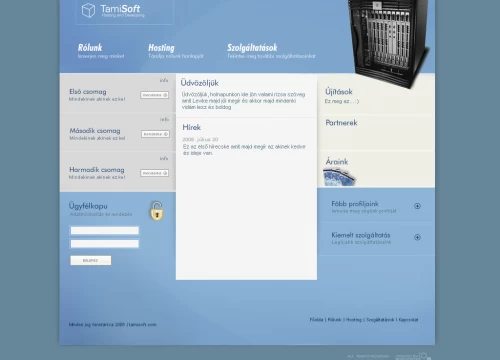
Task: Click the Harmadik csomag package title
Action: tap(97, 170)
